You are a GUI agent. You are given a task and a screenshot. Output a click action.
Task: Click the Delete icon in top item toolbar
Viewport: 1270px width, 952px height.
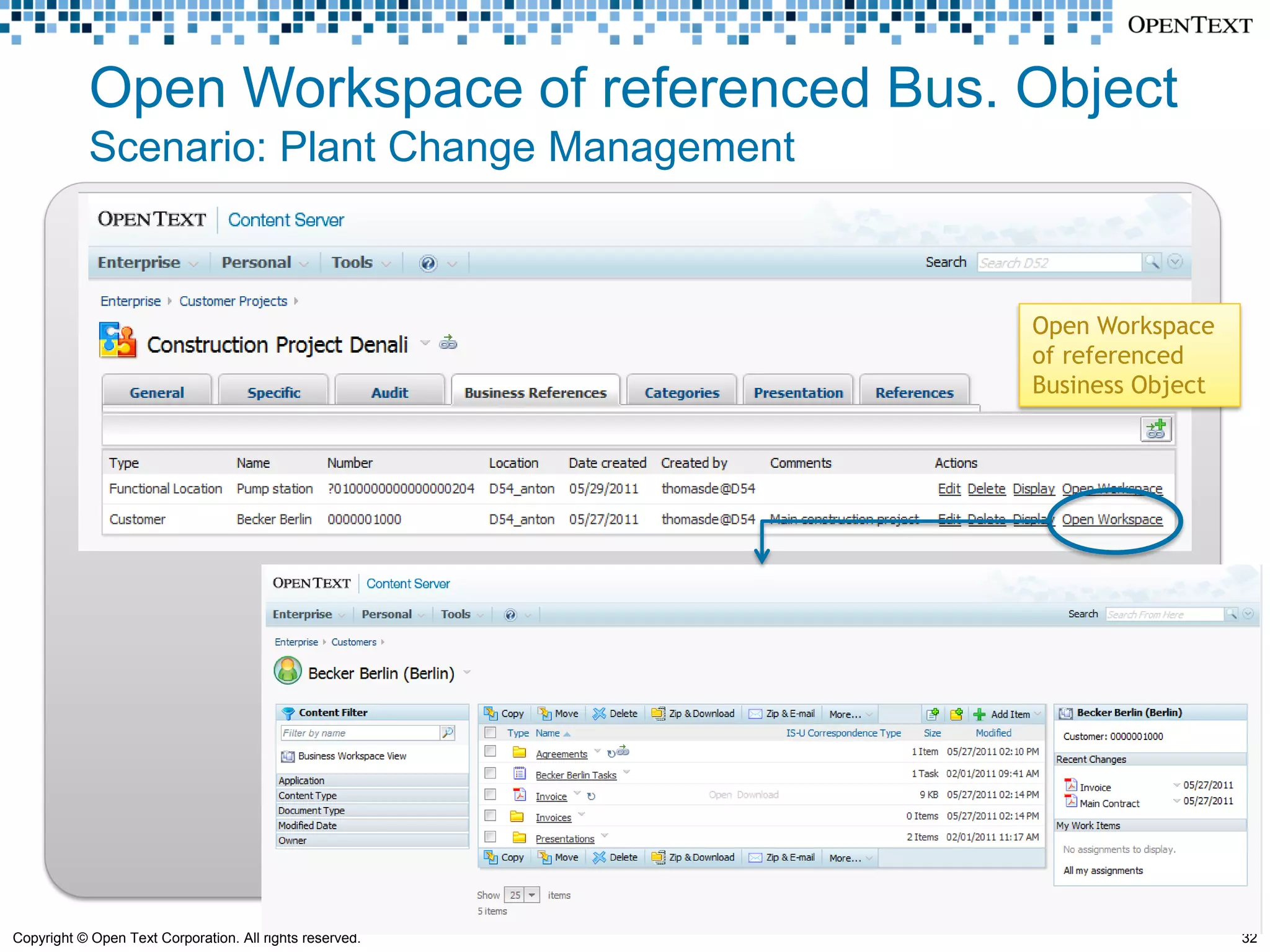[x=599, y=713]
